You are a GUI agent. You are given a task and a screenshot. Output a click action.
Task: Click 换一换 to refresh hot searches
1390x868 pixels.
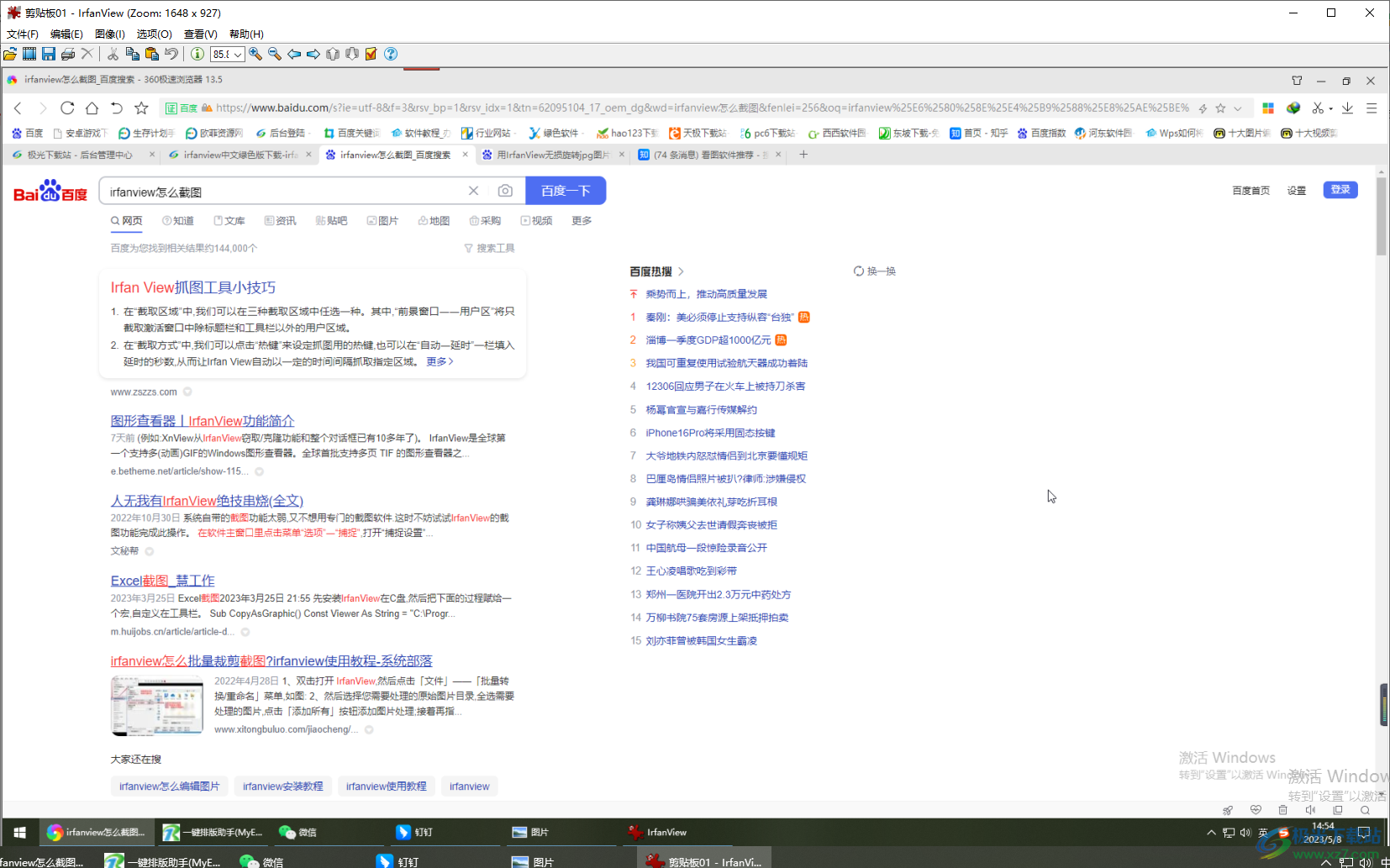pos(875,271)
